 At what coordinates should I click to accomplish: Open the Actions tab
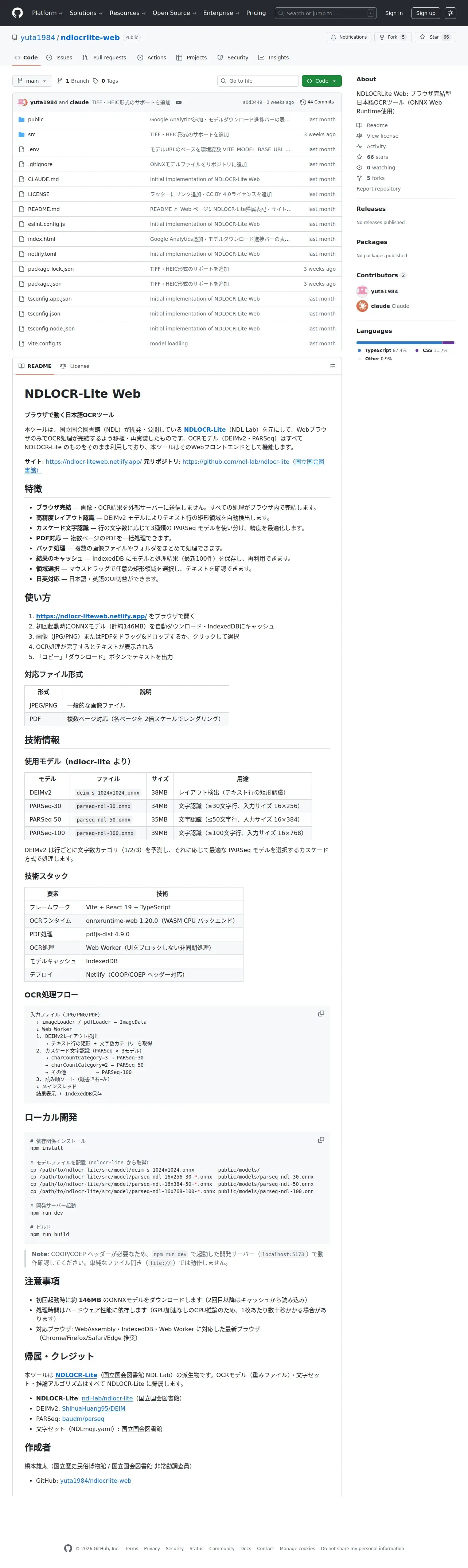pyautogui.click(x=152, y=58)
